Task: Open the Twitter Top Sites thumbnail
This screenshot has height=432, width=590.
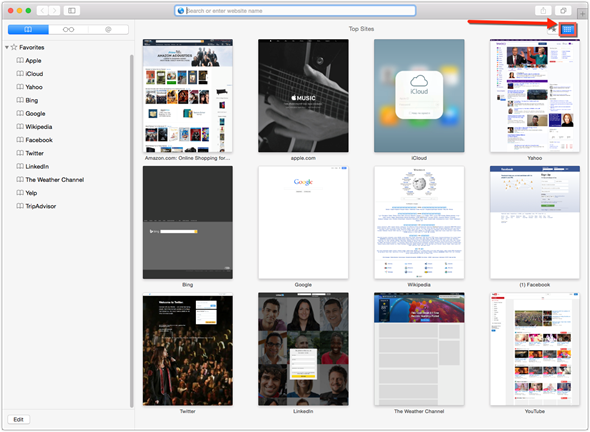Action: (x=188, y=349)
